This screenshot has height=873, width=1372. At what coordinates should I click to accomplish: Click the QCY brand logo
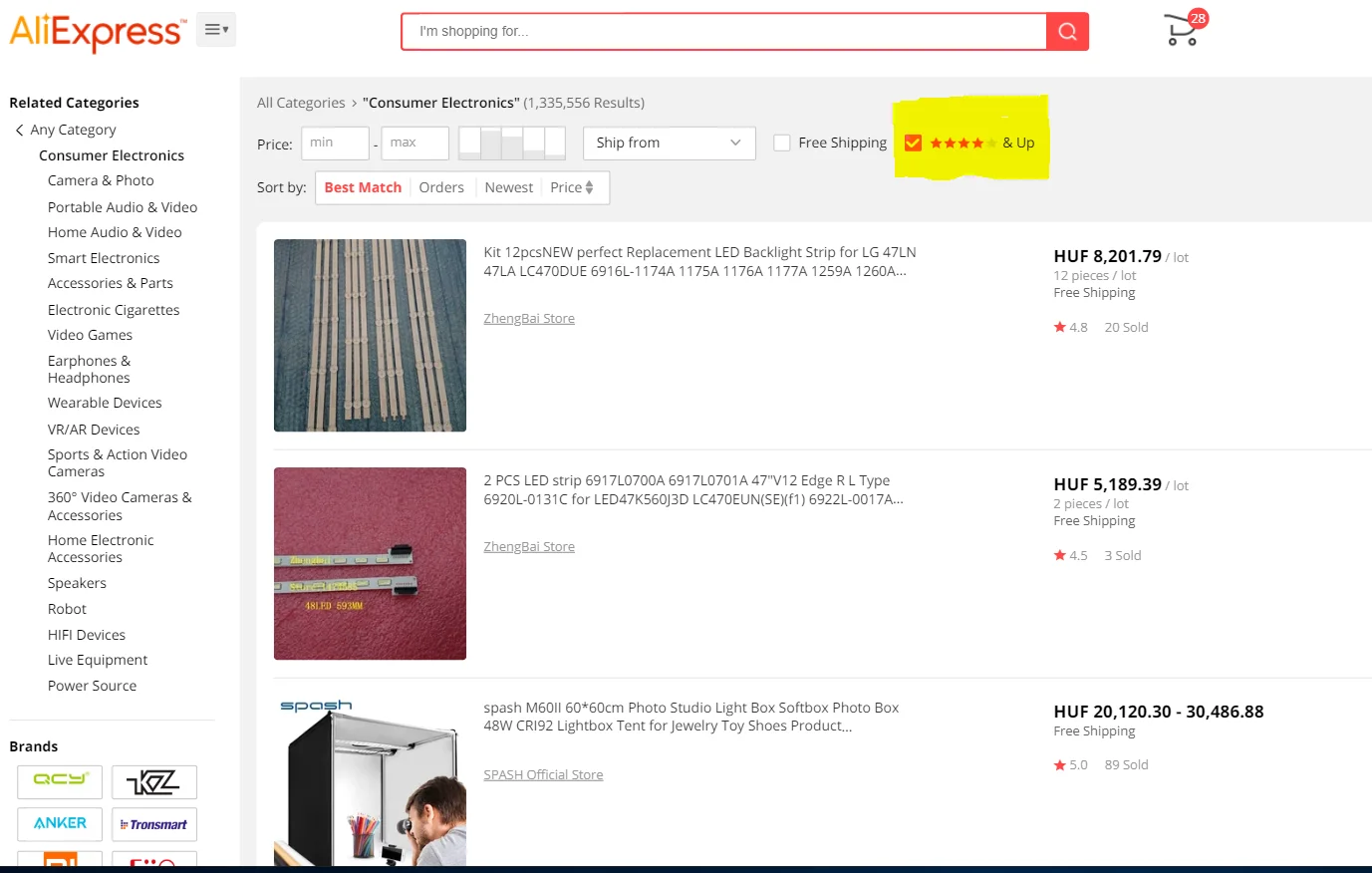click(x=60, y=781)
